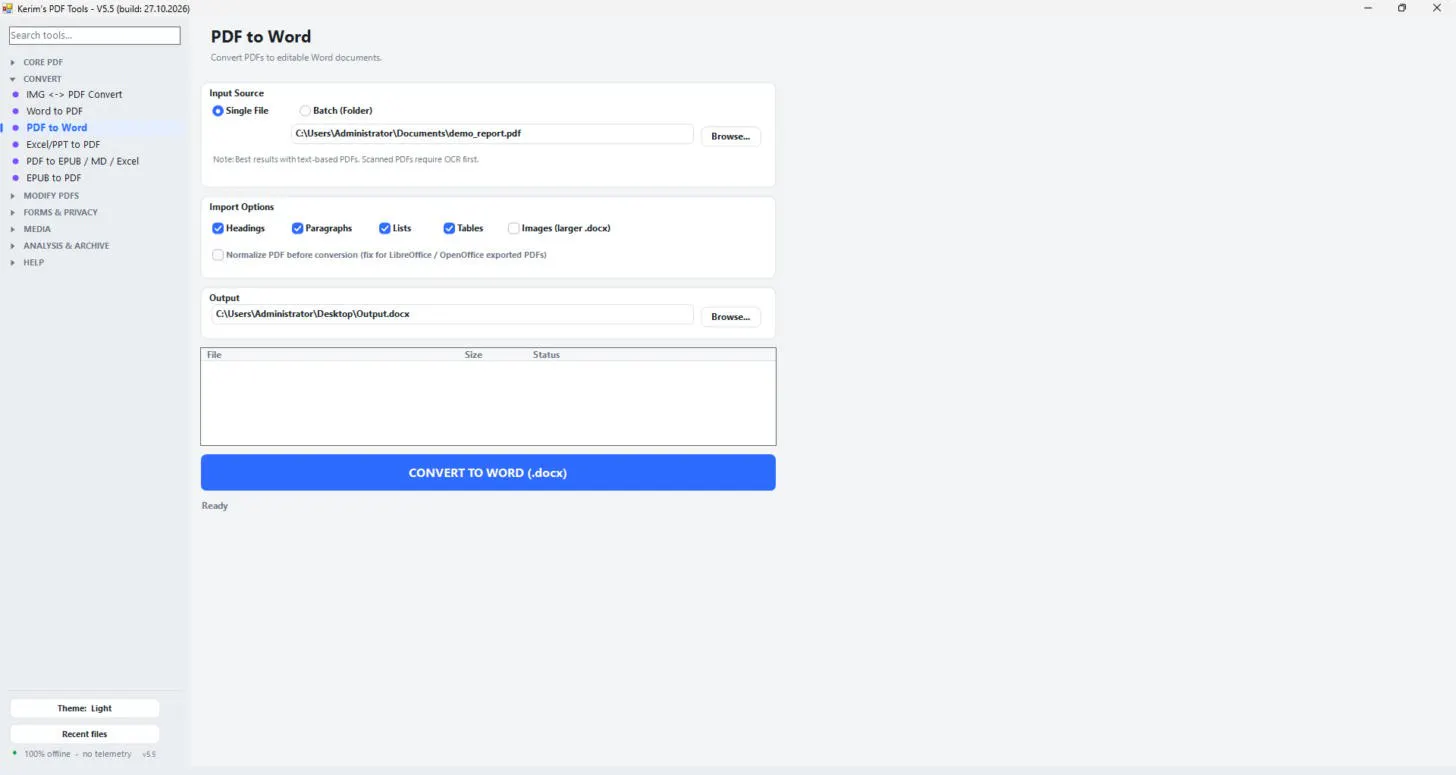This screenshot has width=1456, height=775.
Task: Browse for the input PDF file
Action: point(730,136)
